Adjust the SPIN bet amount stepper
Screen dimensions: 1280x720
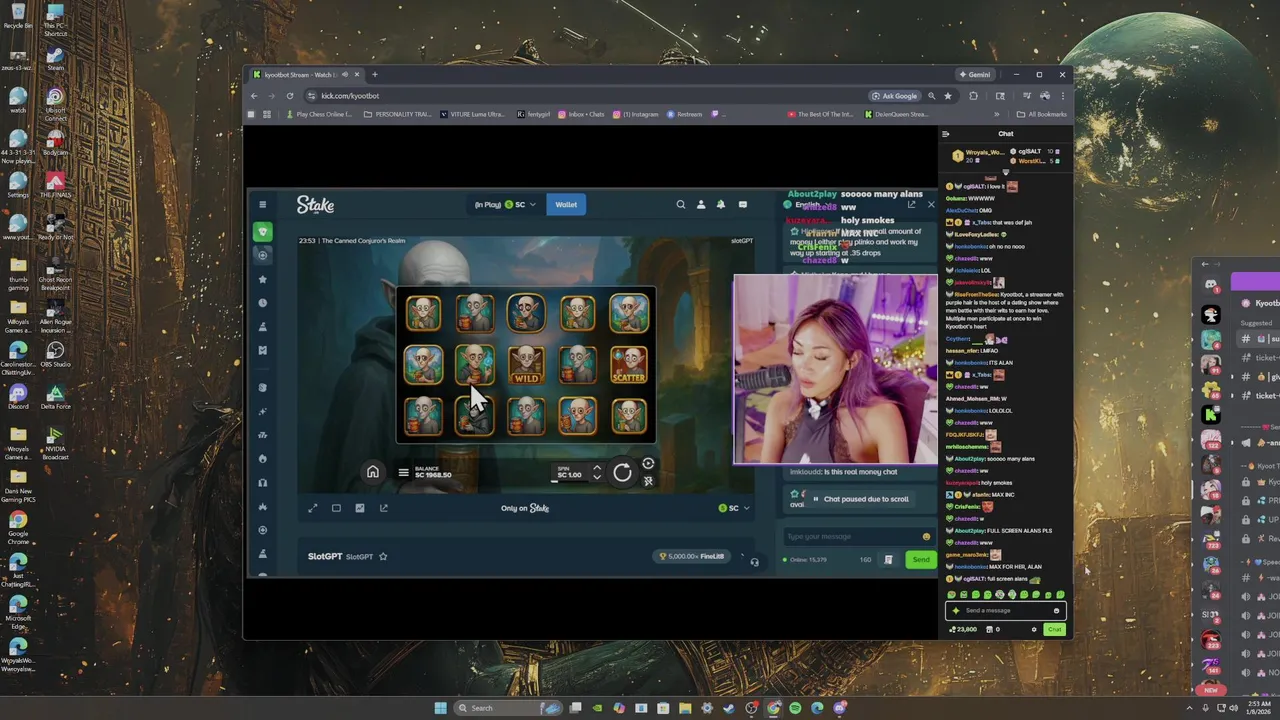tap(597, 473)
